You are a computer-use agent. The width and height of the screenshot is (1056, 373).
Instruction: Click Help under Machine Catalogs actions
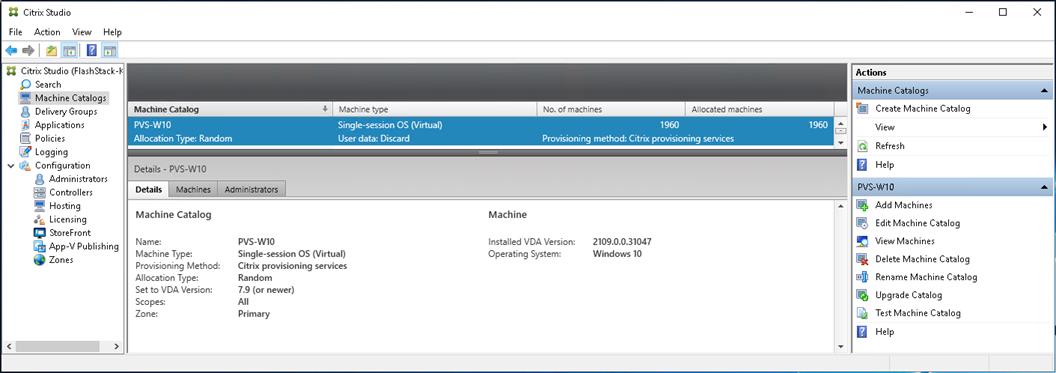click(884, 165)
